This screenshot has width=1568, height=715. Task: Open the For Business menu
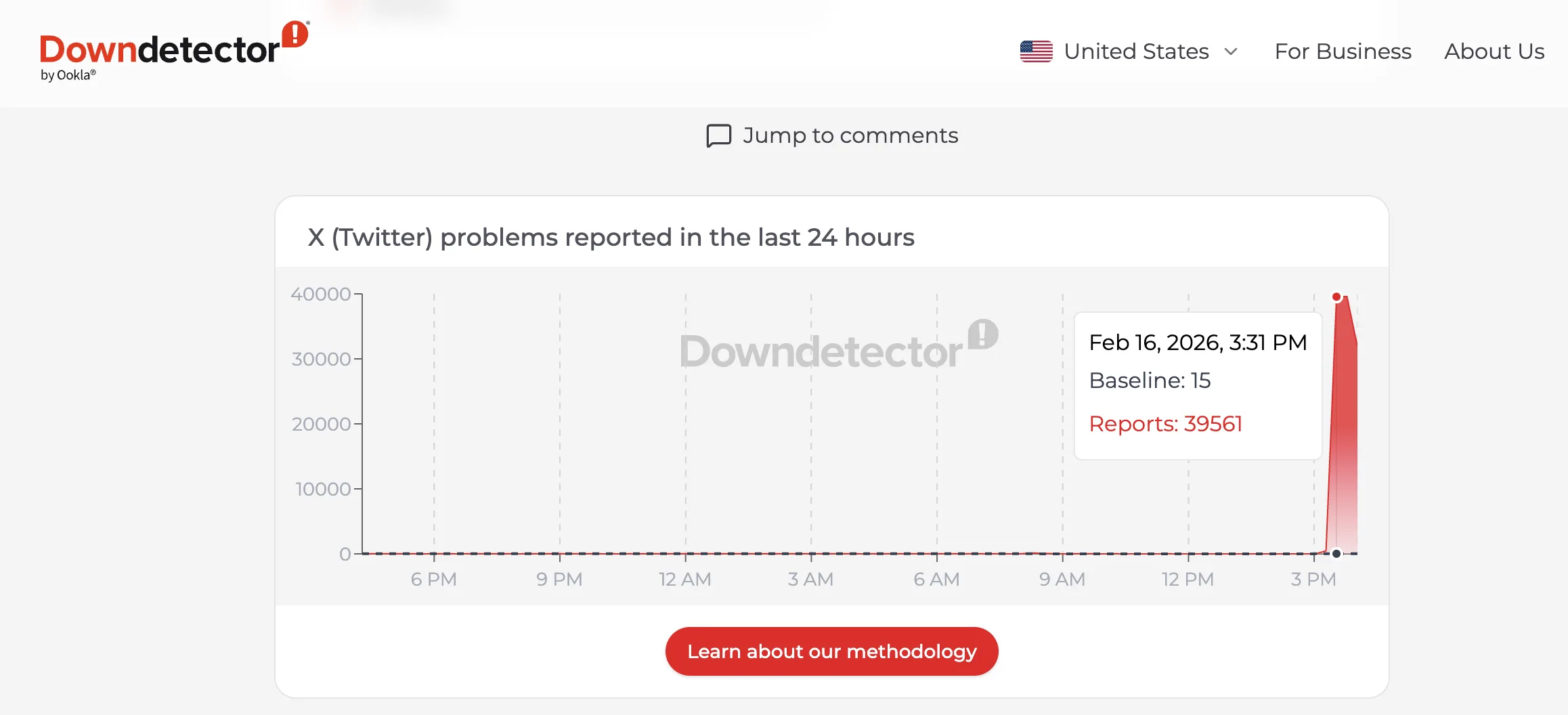1343,51
